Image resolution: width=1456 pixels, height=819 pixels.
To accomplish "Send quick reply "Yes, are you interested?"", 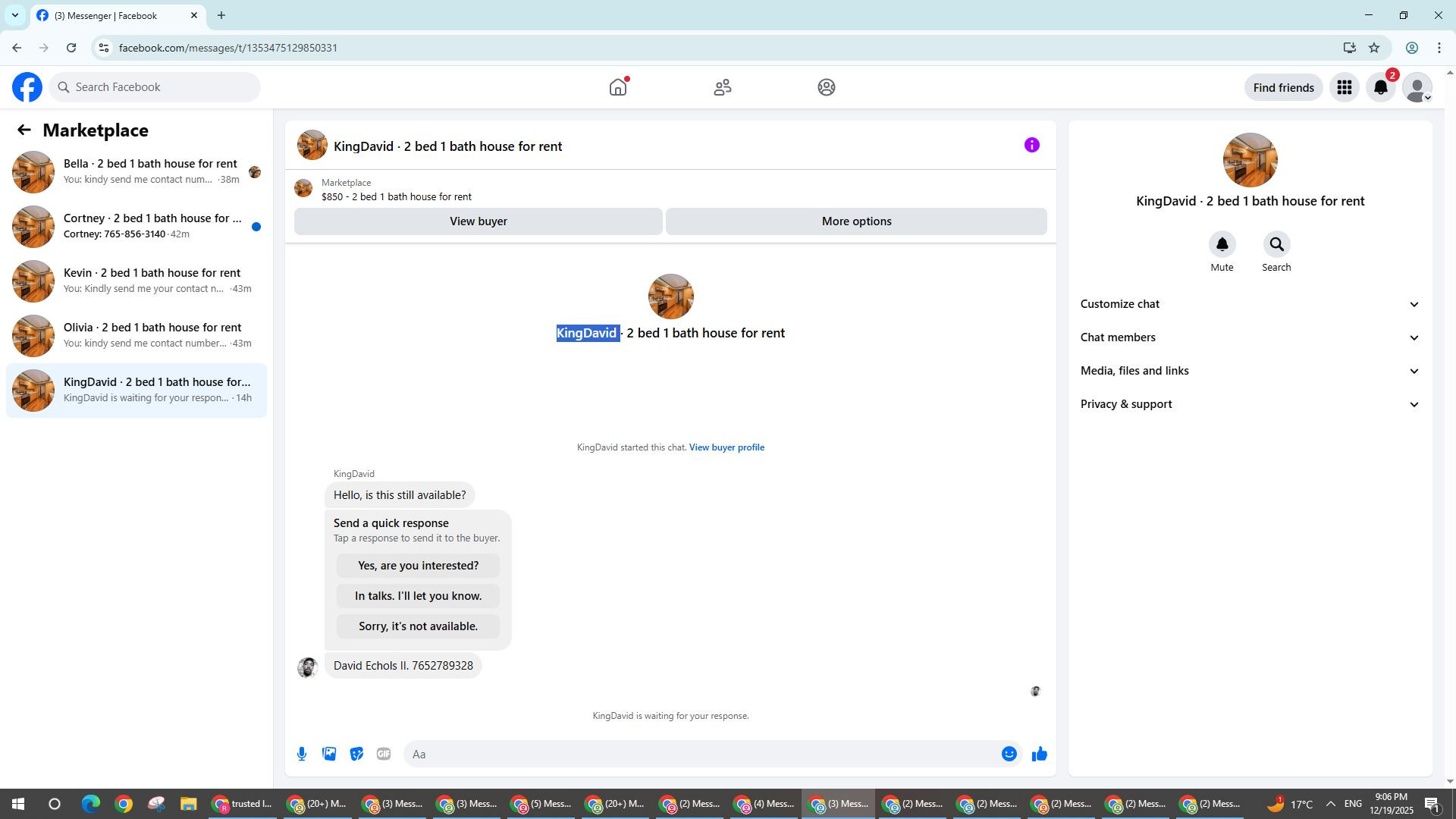I will (418, 566).
